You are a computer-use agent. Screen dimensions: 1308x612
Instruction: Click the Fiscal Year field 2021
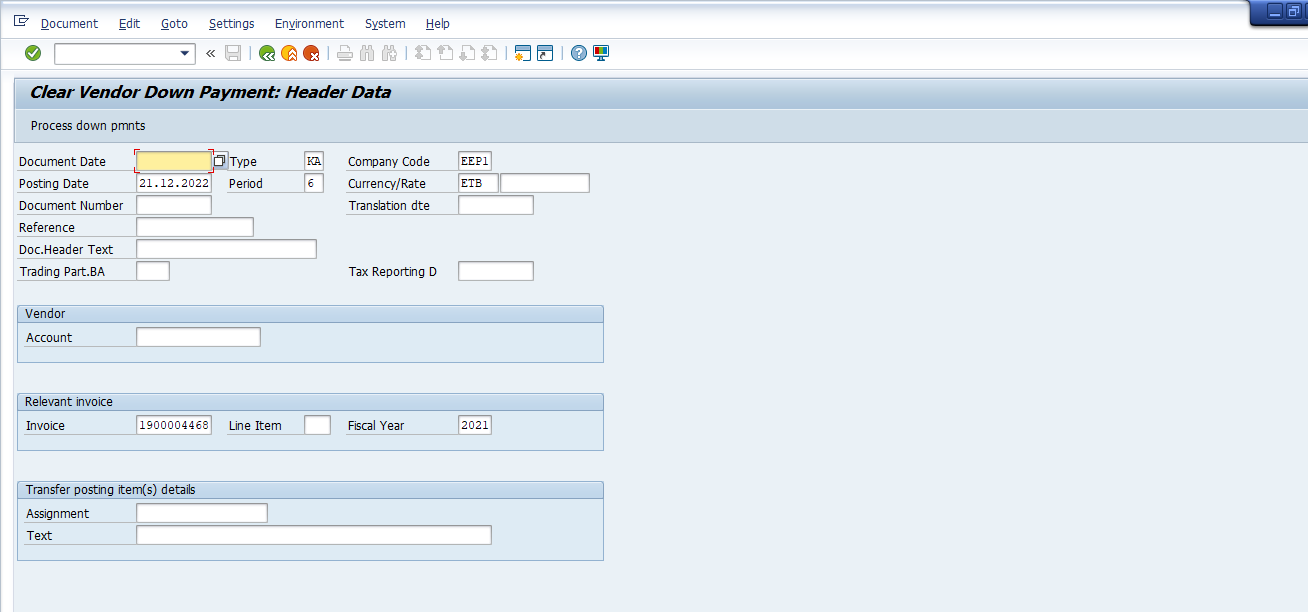pyautogui.click(x=475, y=425)
